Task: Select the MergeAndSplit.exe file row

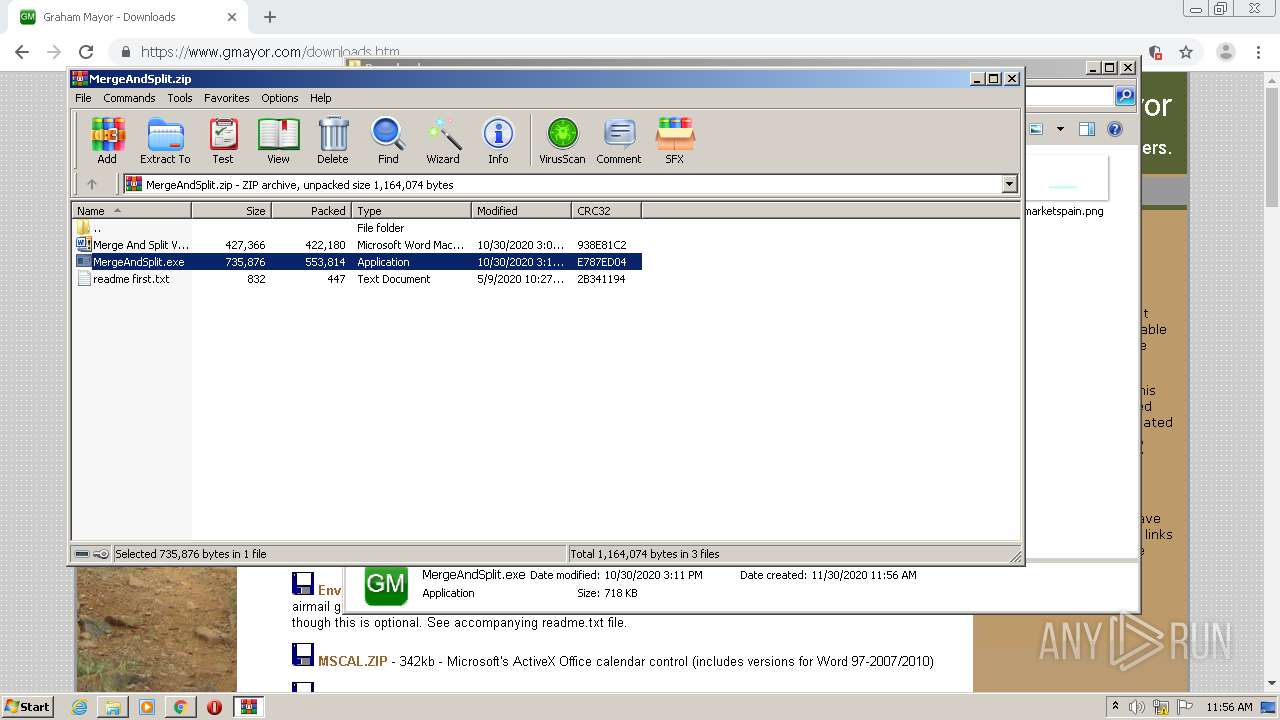Action: click(x=357, y=262)
